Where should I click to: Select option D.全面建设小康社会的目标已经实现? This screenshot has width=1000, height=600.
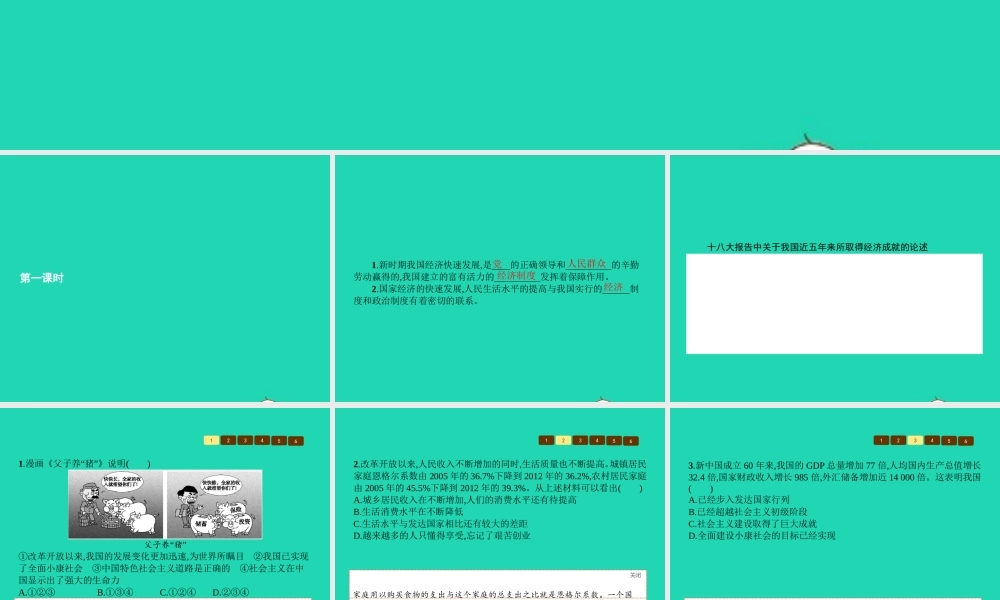click(x=761, y=536)
